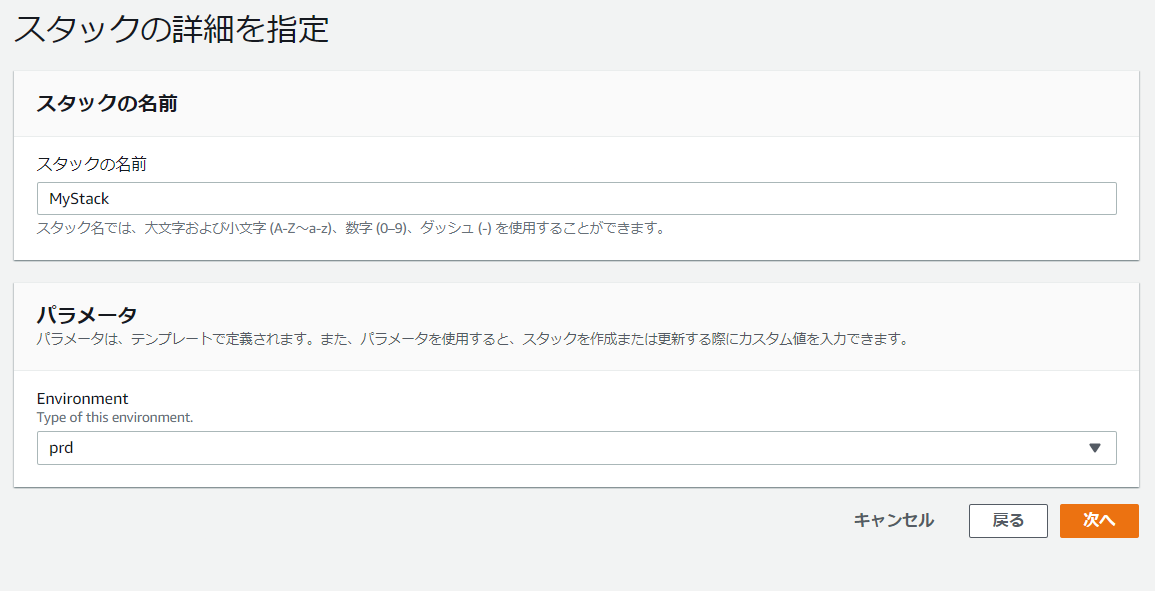Click the スタックの名前 field label above the input
Image resolution: width=1155 pixels, height=591 pixels.
(91, 164)
